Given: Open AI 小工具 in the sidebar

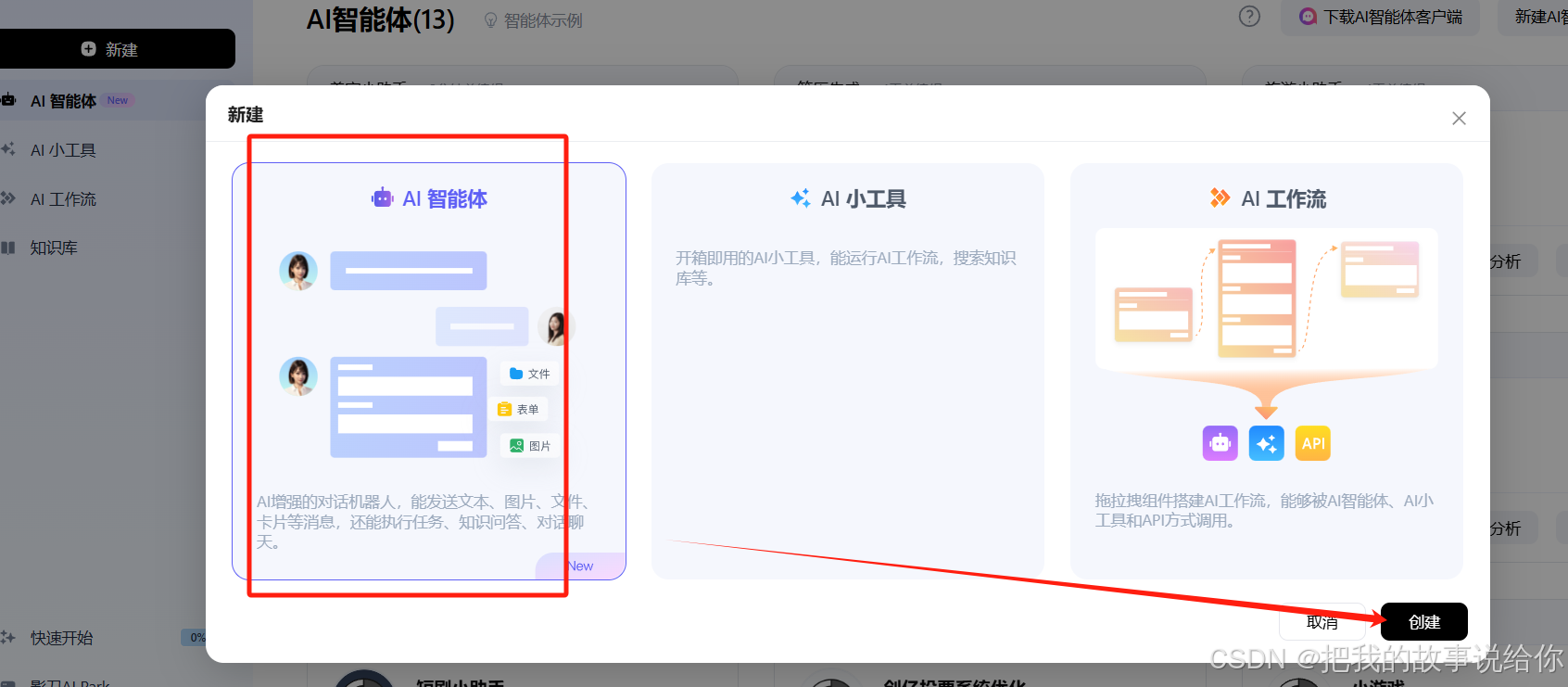Looking at the screenshot, I should coord(64,150).
